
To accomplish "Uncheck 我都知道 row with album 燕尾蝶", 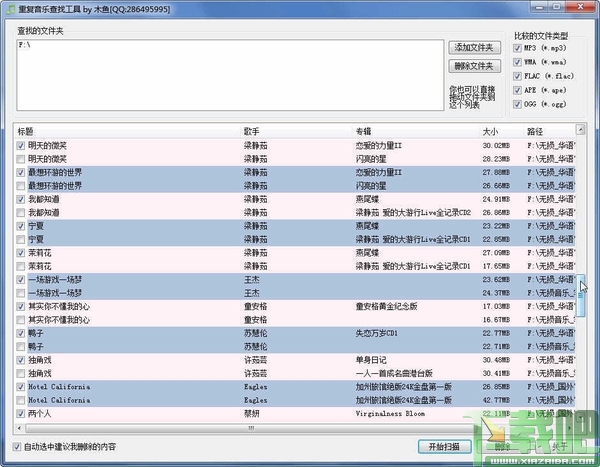I will pos(21,199).
